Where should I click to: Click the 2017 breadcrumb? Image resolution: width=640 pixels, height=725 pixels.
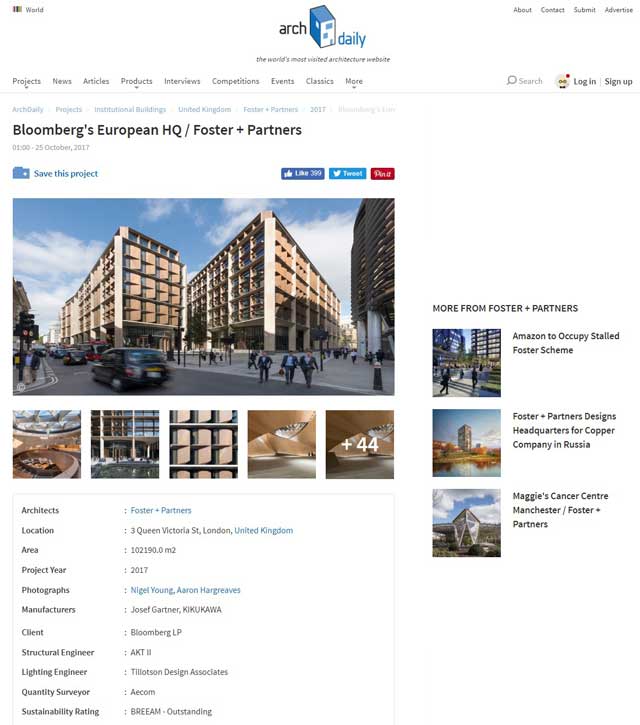point(318,110)
